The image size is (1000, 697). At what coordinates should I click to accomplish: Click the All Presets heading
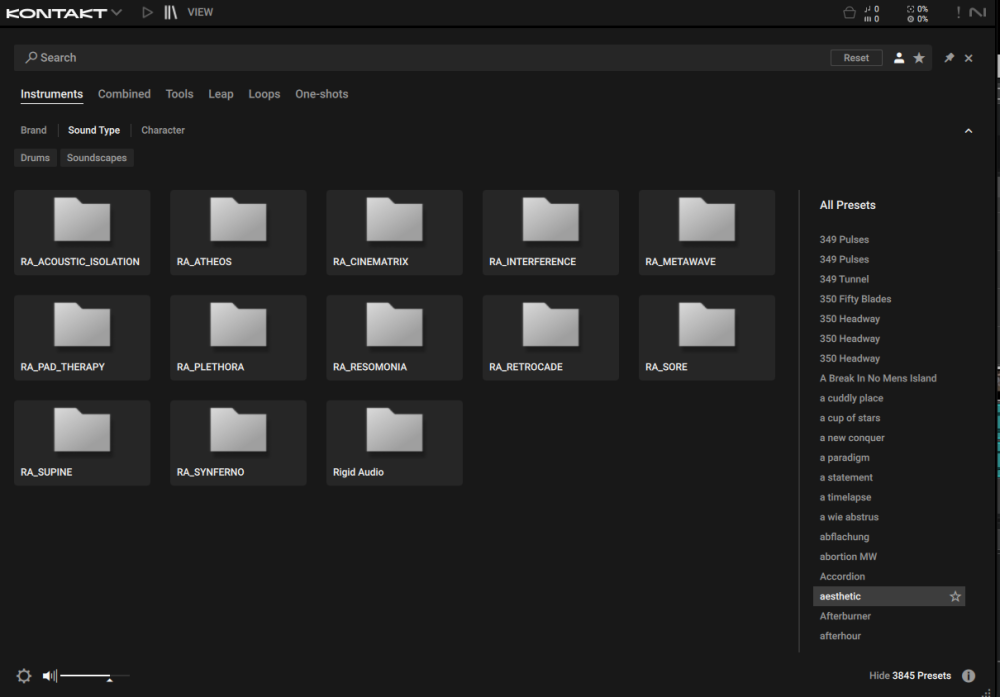pos(848,205)
